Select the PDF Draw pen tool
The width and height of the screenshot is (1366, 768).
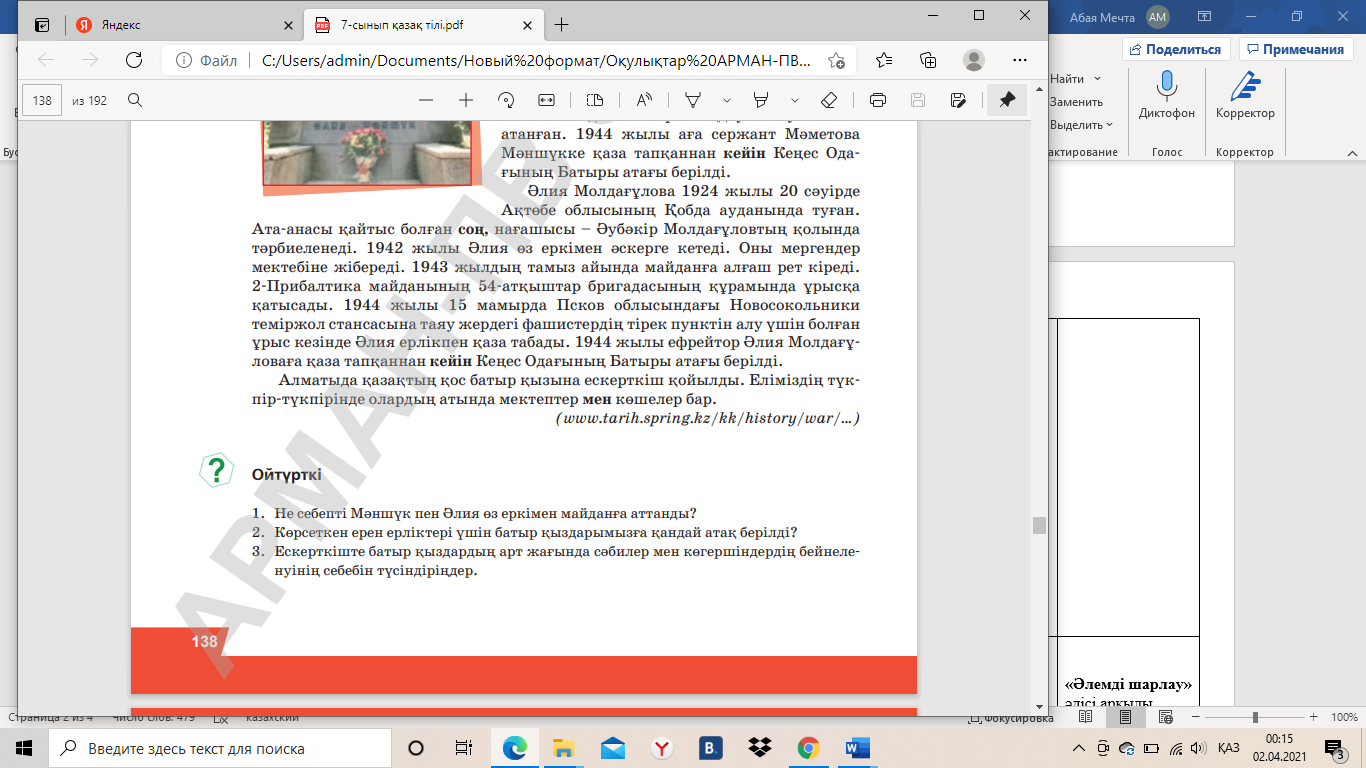coord(692,100)
